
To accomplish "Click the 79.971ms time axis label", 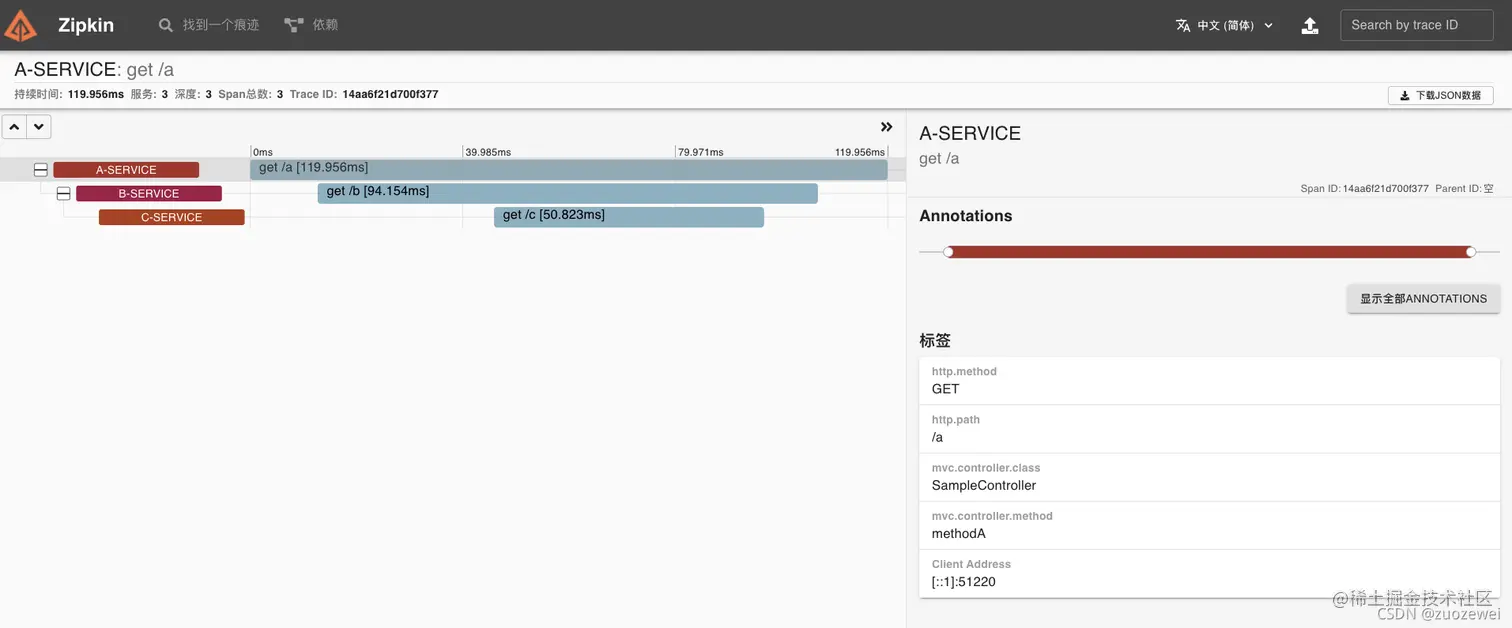I will point(700,152).
